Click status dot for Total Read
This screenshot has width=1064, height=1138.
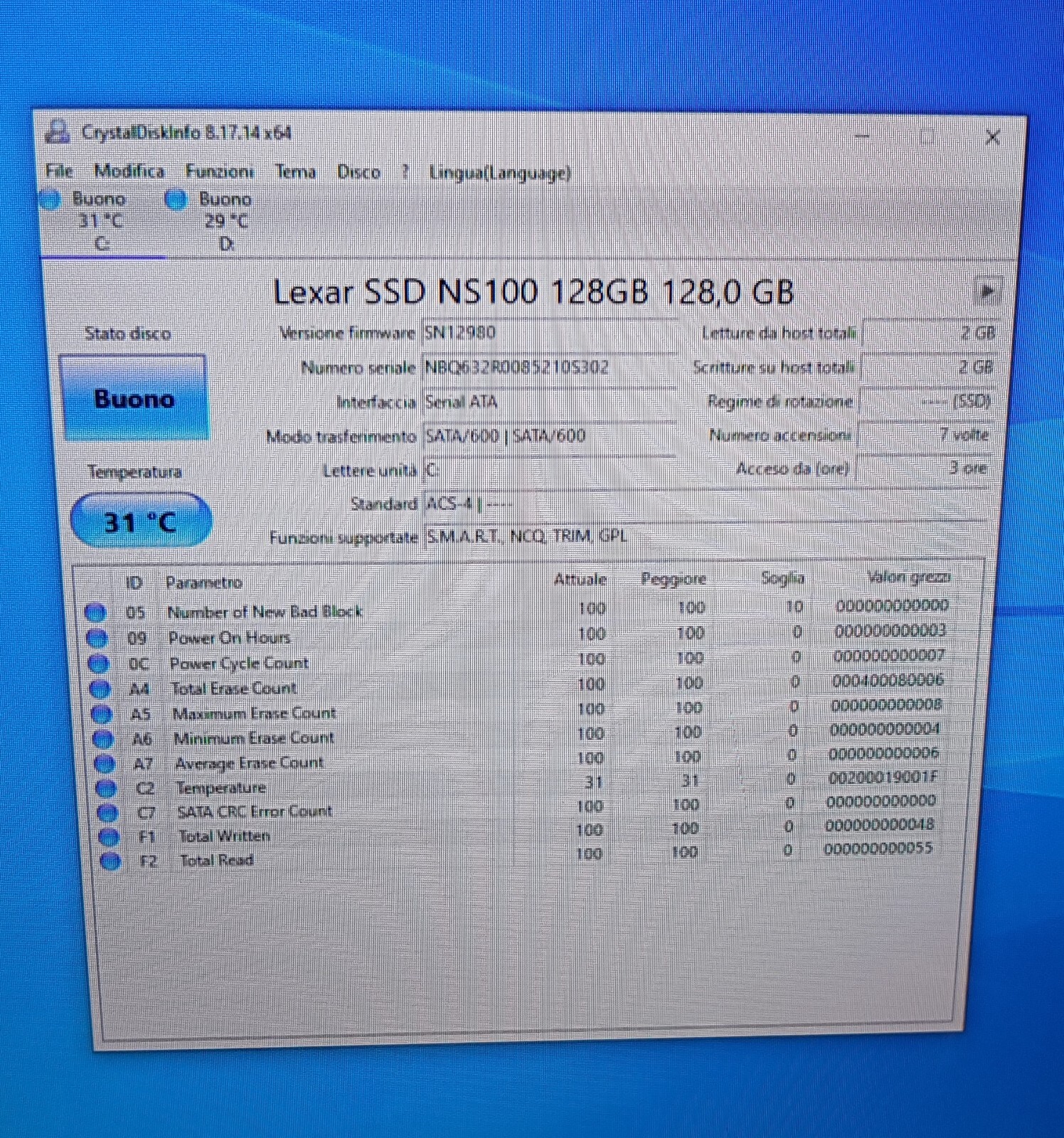(110, 861)
